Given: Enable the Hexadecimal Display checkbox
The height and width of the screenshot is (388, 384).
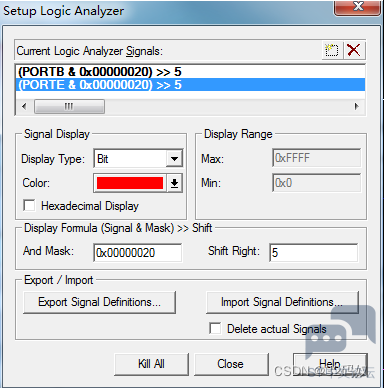Looking at the screenshot, I should pyautogui.click(x=29, y=205).
